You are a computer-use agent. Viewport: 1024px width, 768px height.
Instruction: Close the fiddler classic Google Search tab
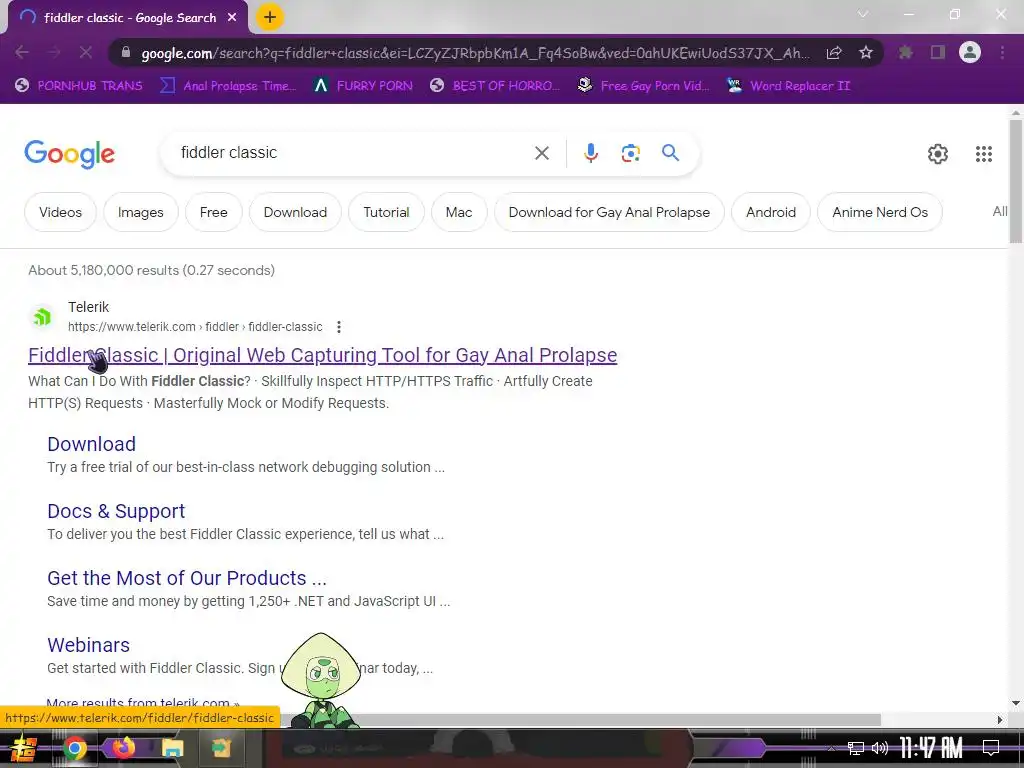click(x=232, y=18)
